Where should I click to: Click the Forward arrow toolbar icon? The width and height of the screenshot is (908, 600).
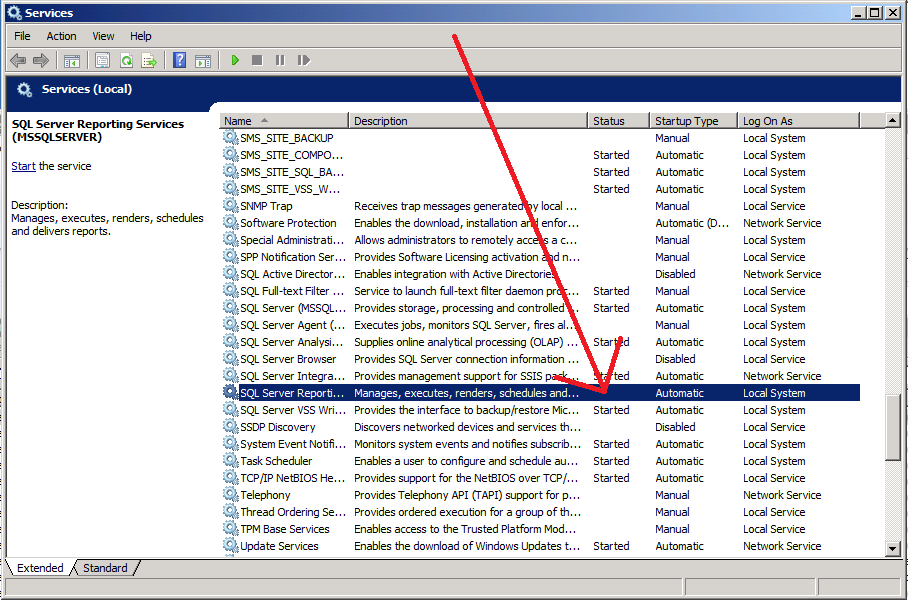click(x=41, y=60)
